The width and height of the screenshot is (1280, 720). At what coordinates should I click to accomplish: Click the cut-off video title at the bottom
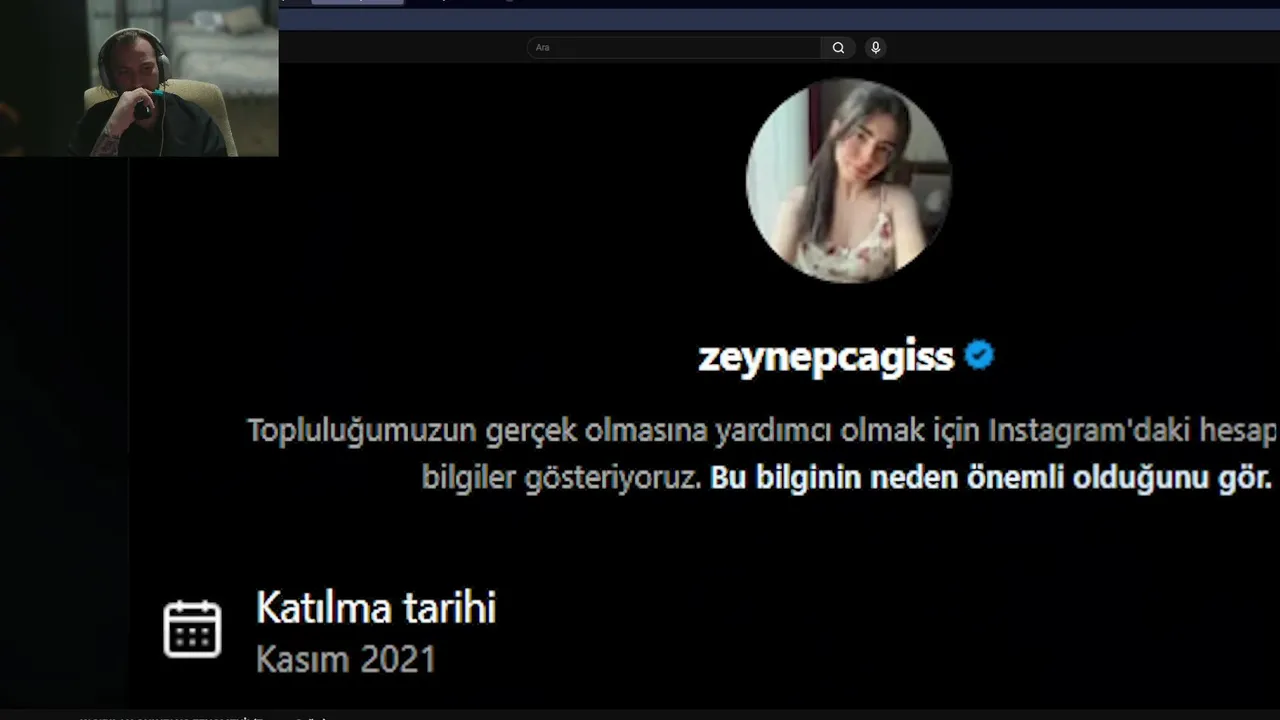pyautogui.click(x=200, y=716)
